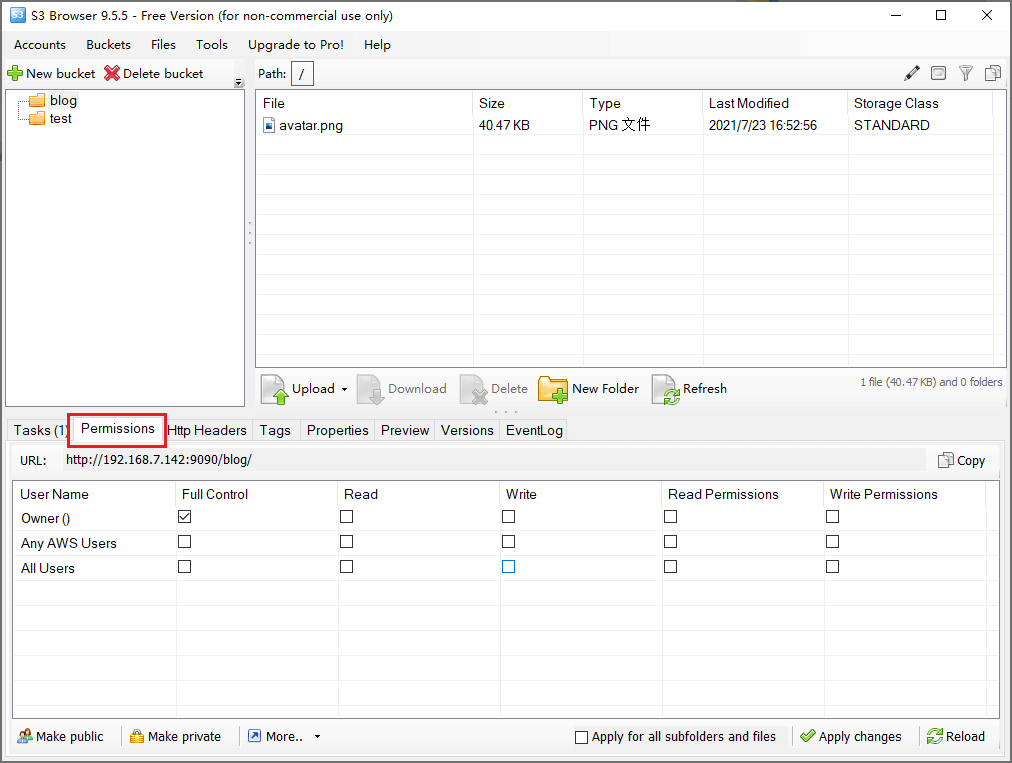This screenshot has width=1012, height=763.
Task: Select the test bucket
Action: tap(61, 118)
